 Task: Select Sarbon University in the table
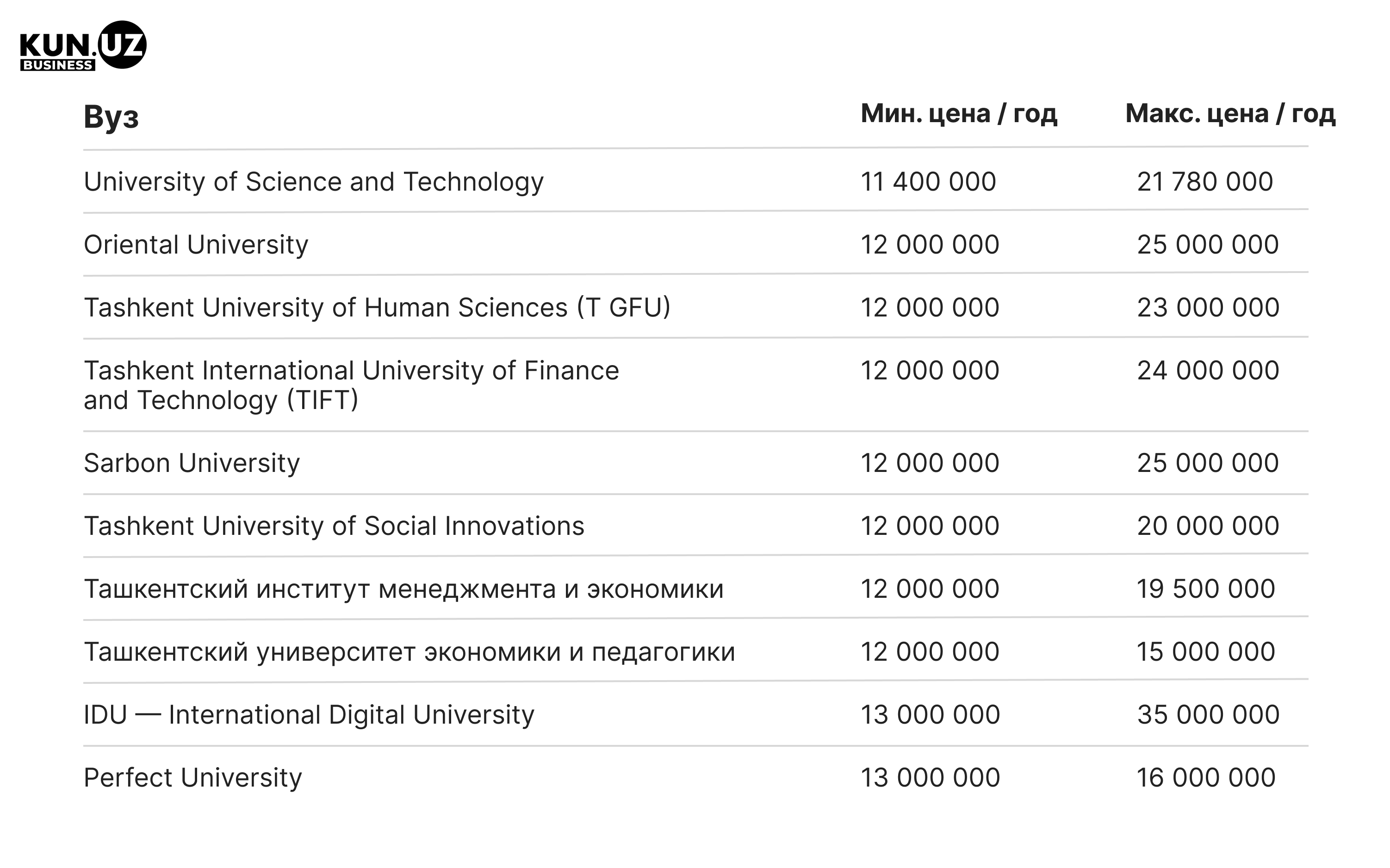[192, 463]
